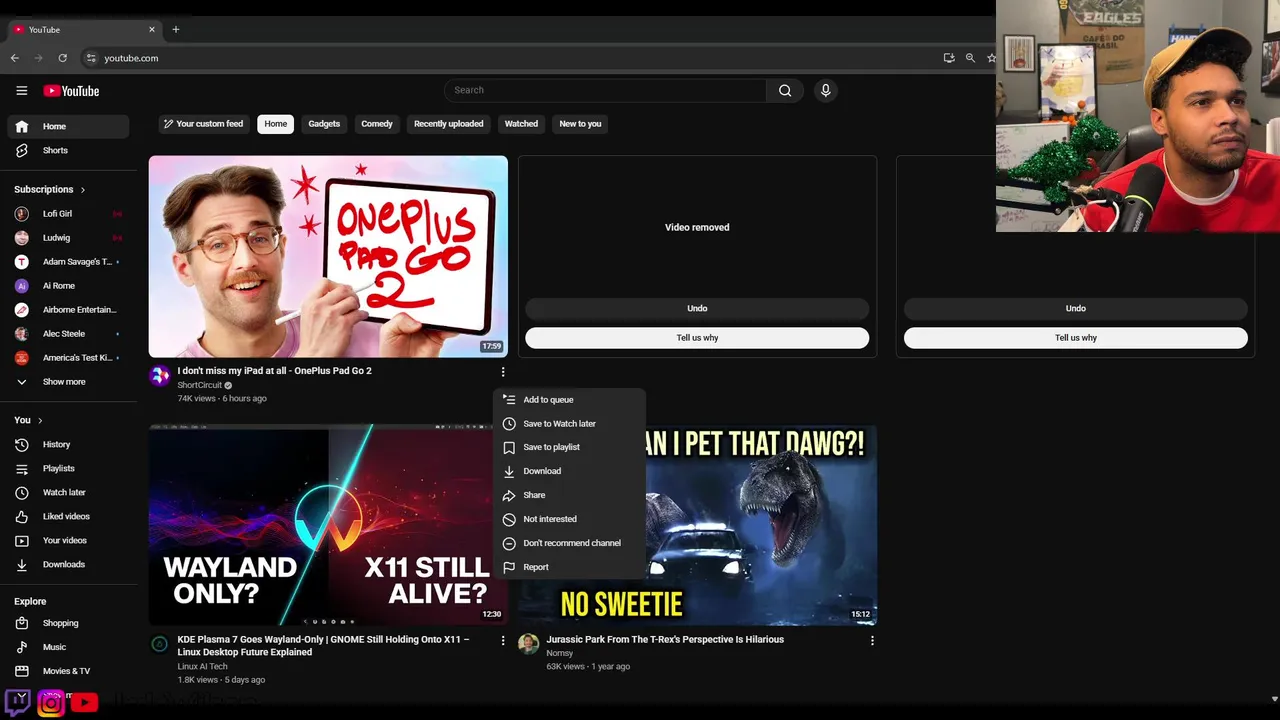Image resolution: width=1280 pixels, height=720 pixels.
Task: Open site information icon next to youtube.com
Action: pos(91,58)
